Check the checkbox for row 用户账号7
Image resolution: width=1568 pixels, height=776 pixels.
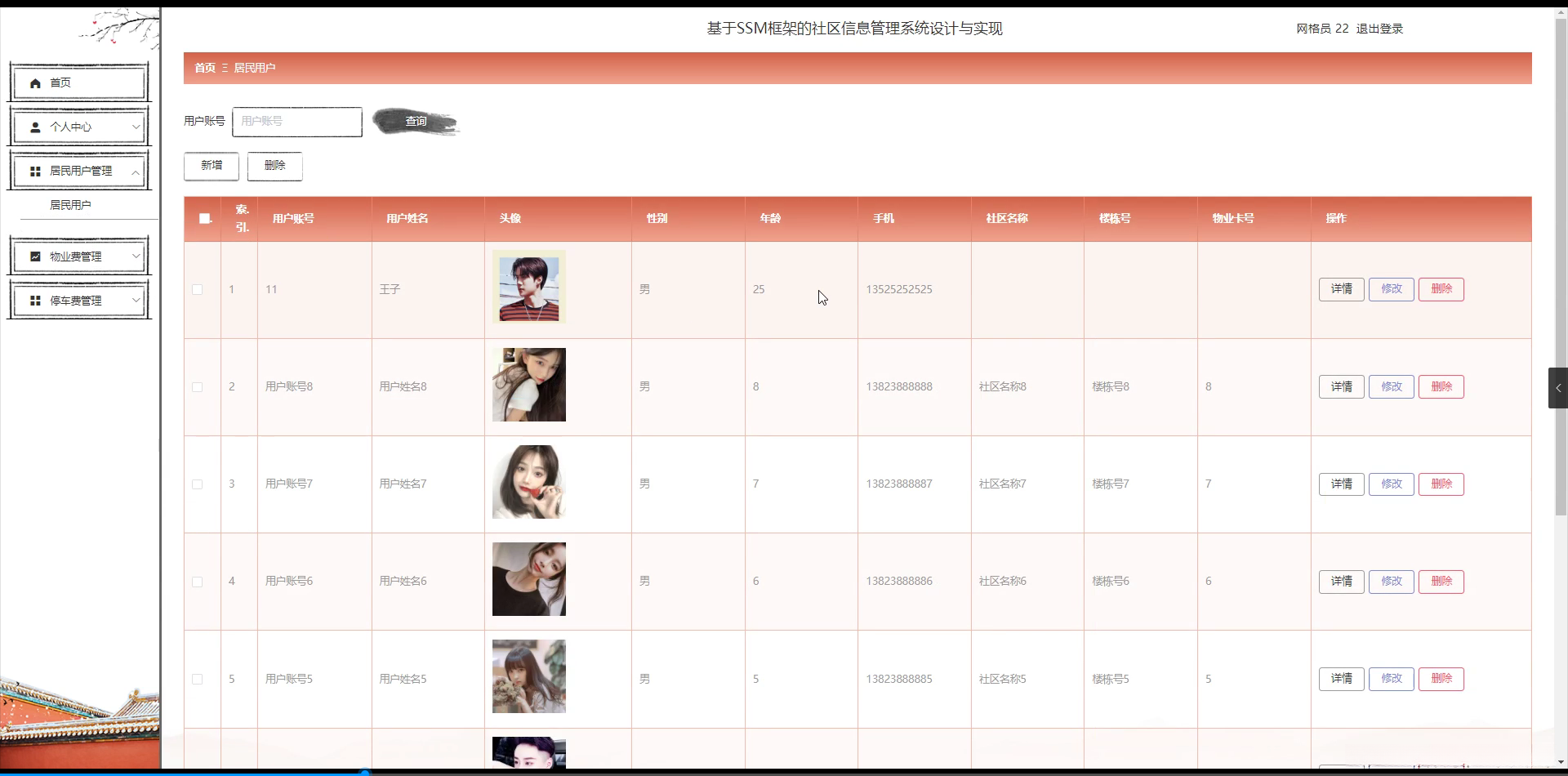[x=197, y=484]
